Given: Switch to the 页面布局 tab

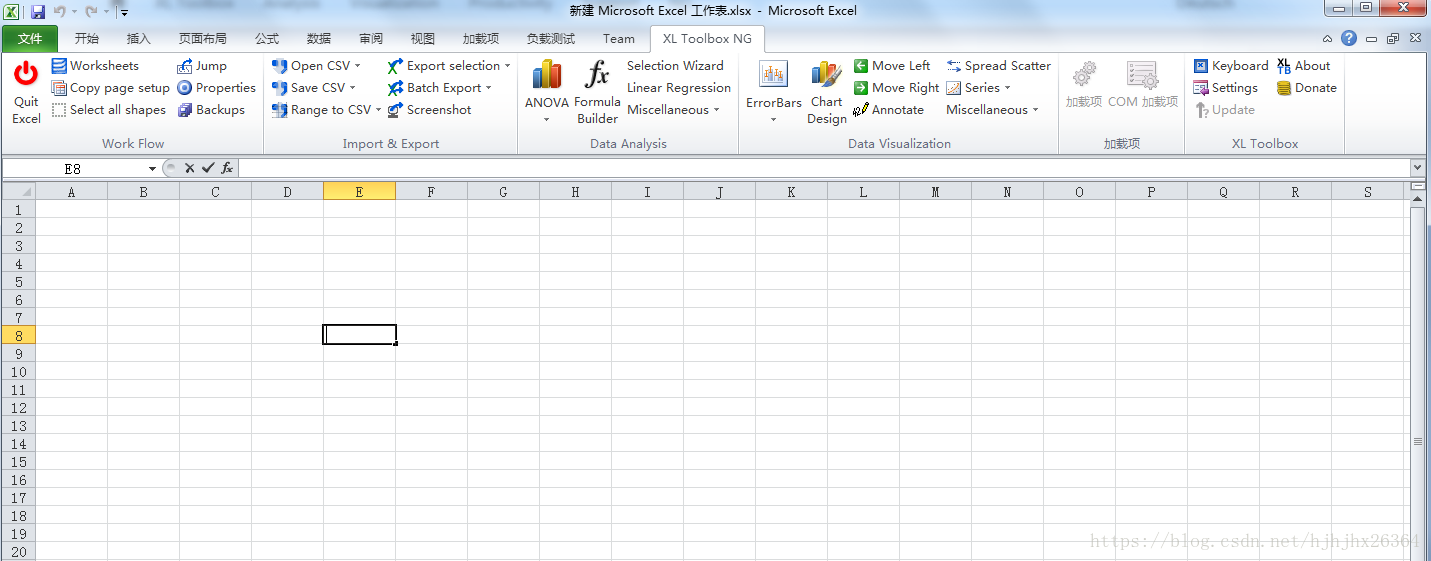Looking at the screenshot, I should pos(203,38).
